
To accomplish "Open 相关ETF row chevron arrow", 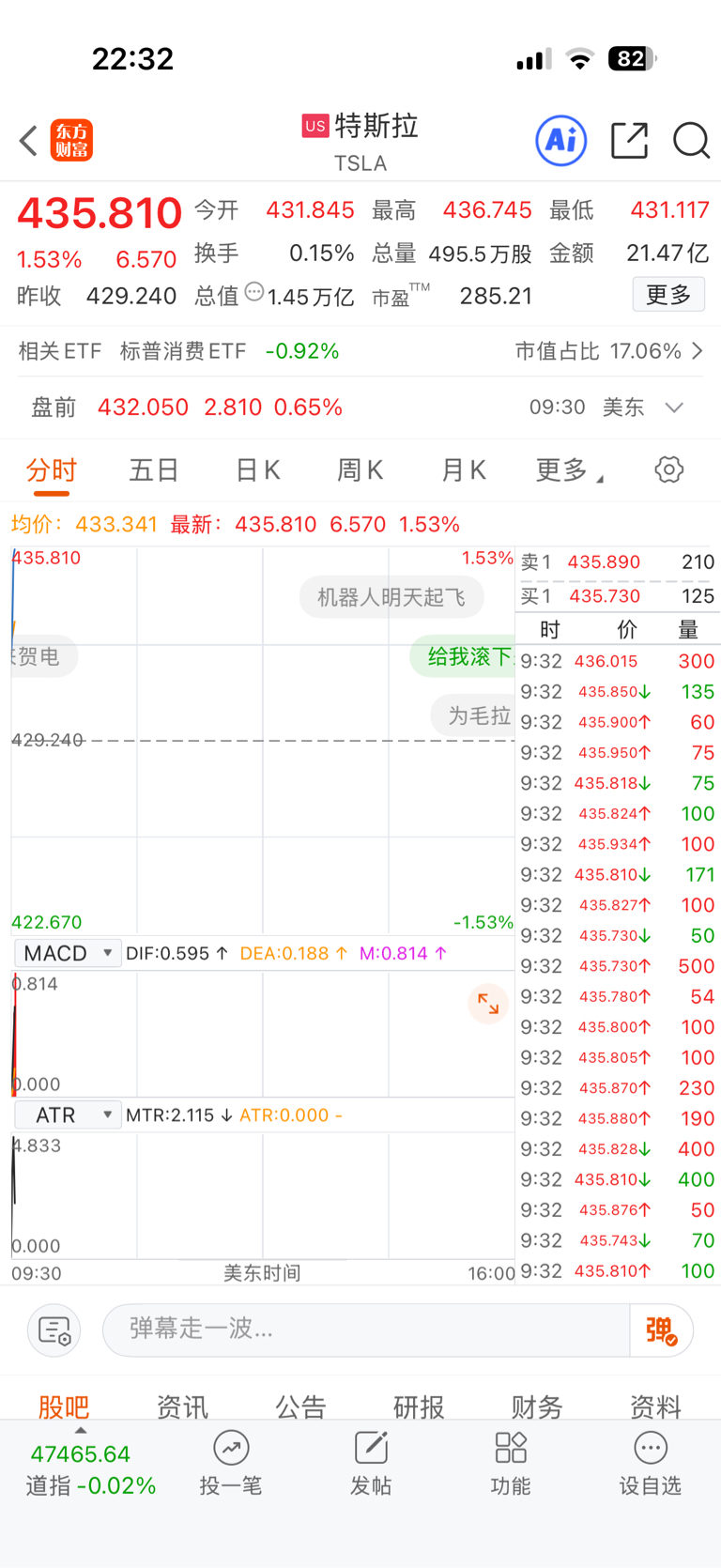I will point(698,351).
